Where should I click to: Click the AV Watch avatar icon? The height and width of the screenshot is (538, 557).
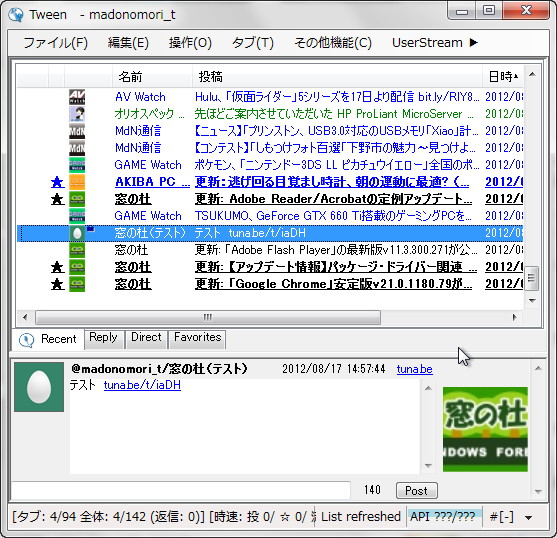(77, 97)
